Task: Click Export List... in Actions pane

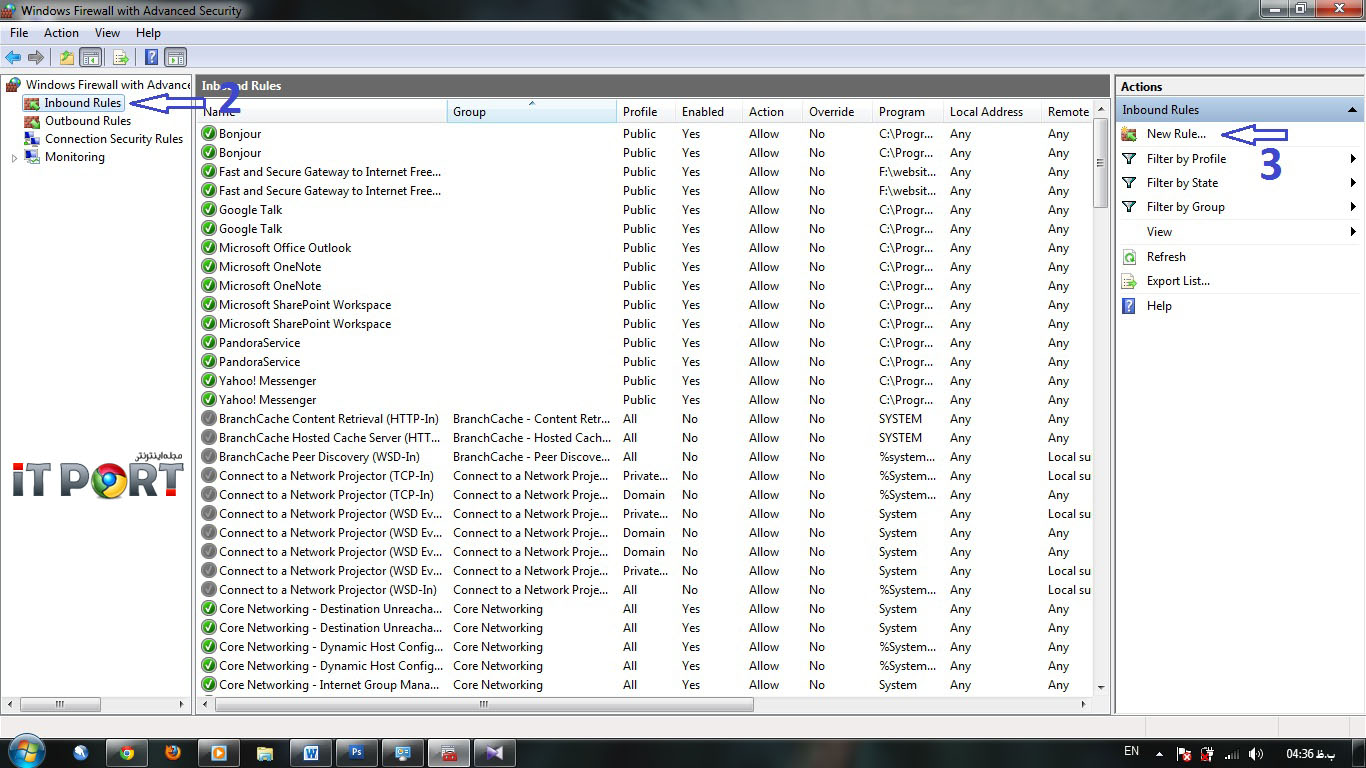Action: tap(1178, 281)
